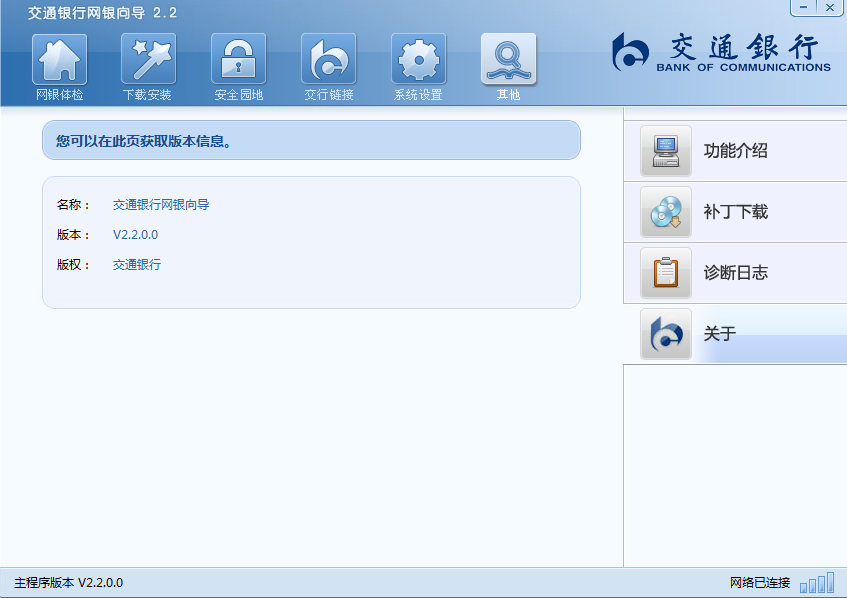Image resolution: width=847 pixels, height=598 pixels.
Task: Click the 网银体检 label
Action: point(59,95)
